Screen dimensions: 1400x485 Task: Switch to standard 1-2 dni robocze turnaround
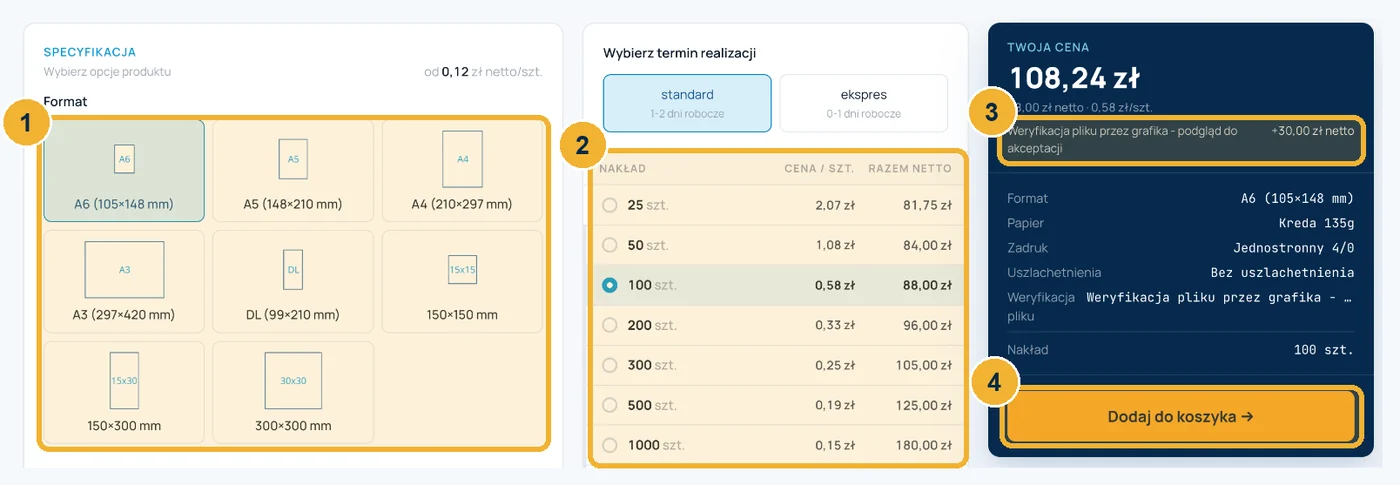tap(687, 103)
